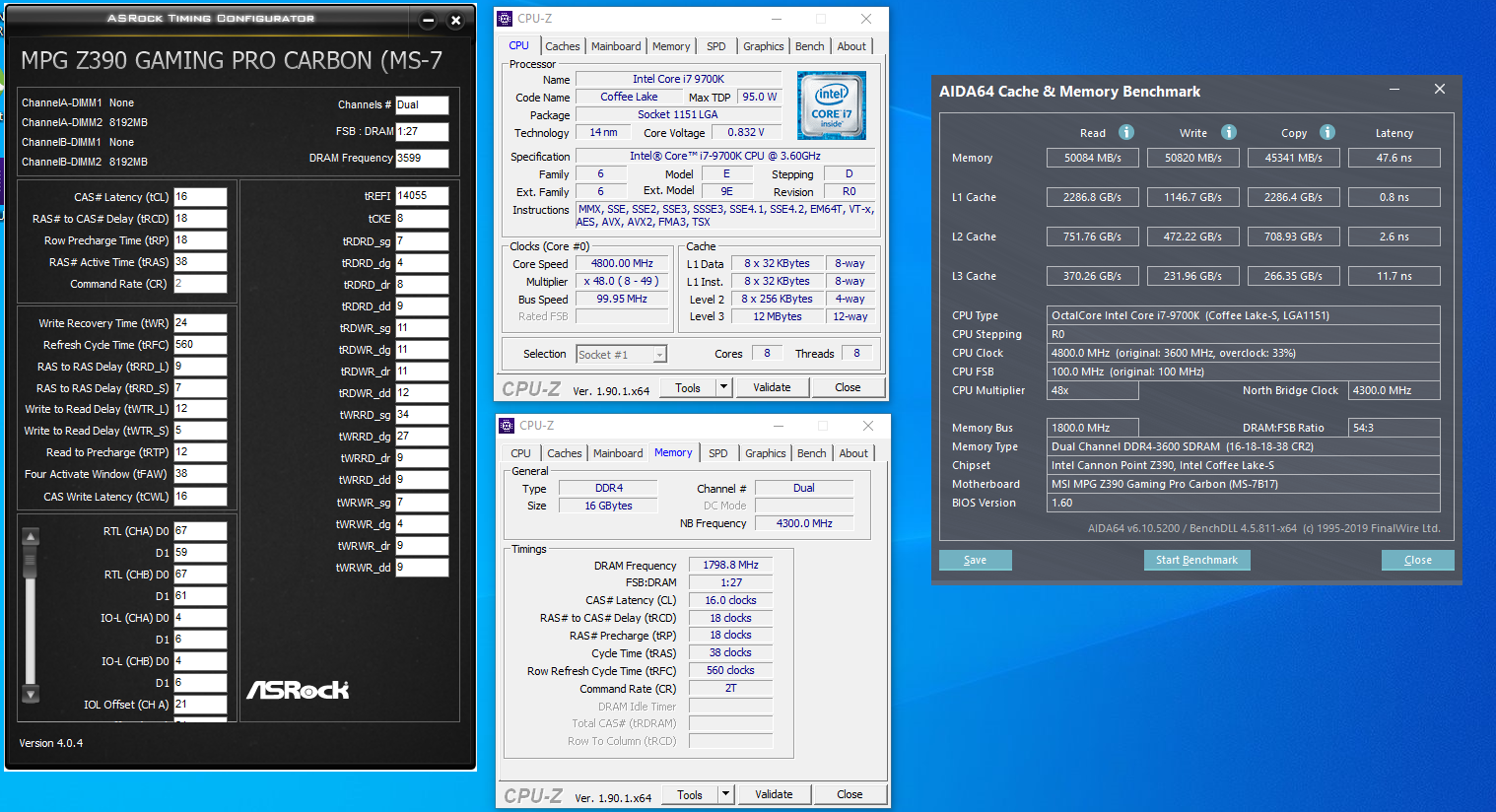The image size is (1496, 812).
Task: Click Validate in the CPU-Z memory timings window
Action: [x=774, y=794]
